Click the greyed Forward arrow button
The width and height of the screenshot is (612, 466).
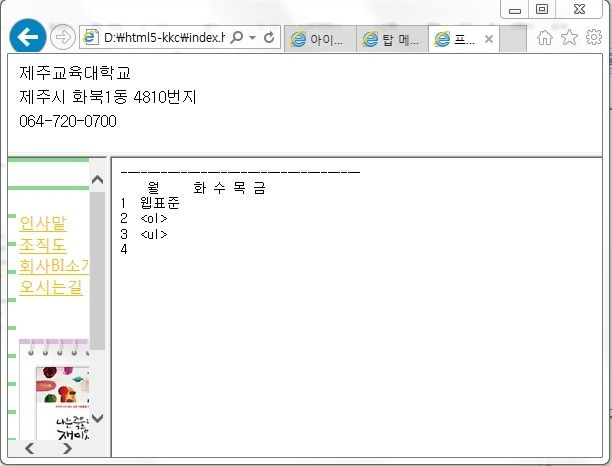(62, 37)
